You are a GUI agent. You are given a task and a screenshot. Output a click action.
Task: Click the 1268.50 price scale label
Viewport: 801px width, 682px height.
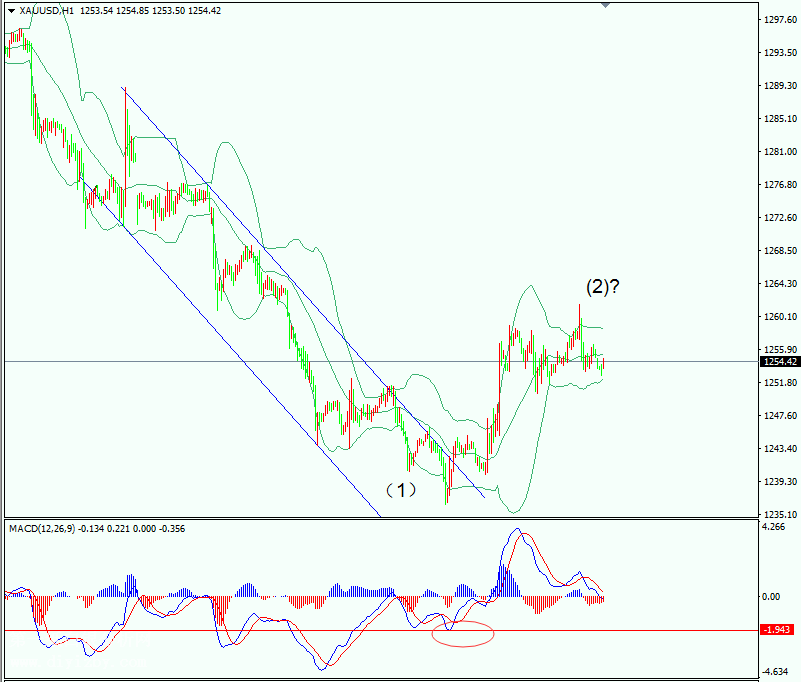780,251
